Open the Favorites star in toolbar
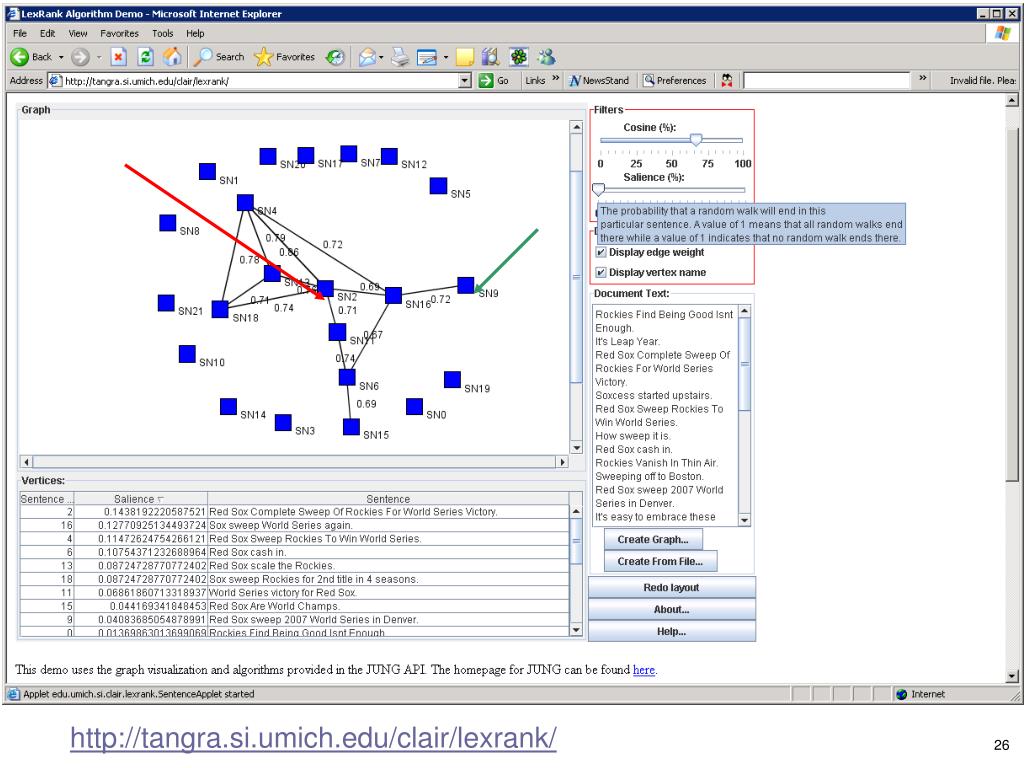This screenshot has width=1024, height=768. pos(264,57)
